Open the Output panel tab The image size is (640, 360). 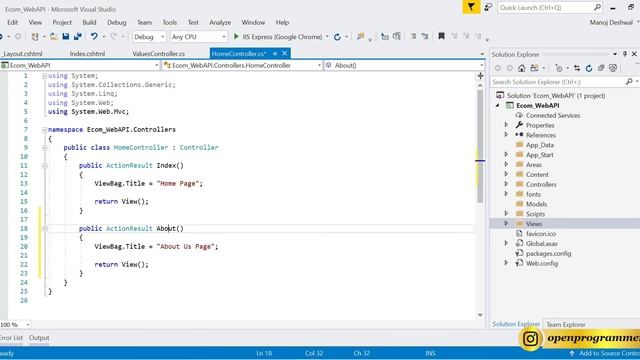pos(39,338)
